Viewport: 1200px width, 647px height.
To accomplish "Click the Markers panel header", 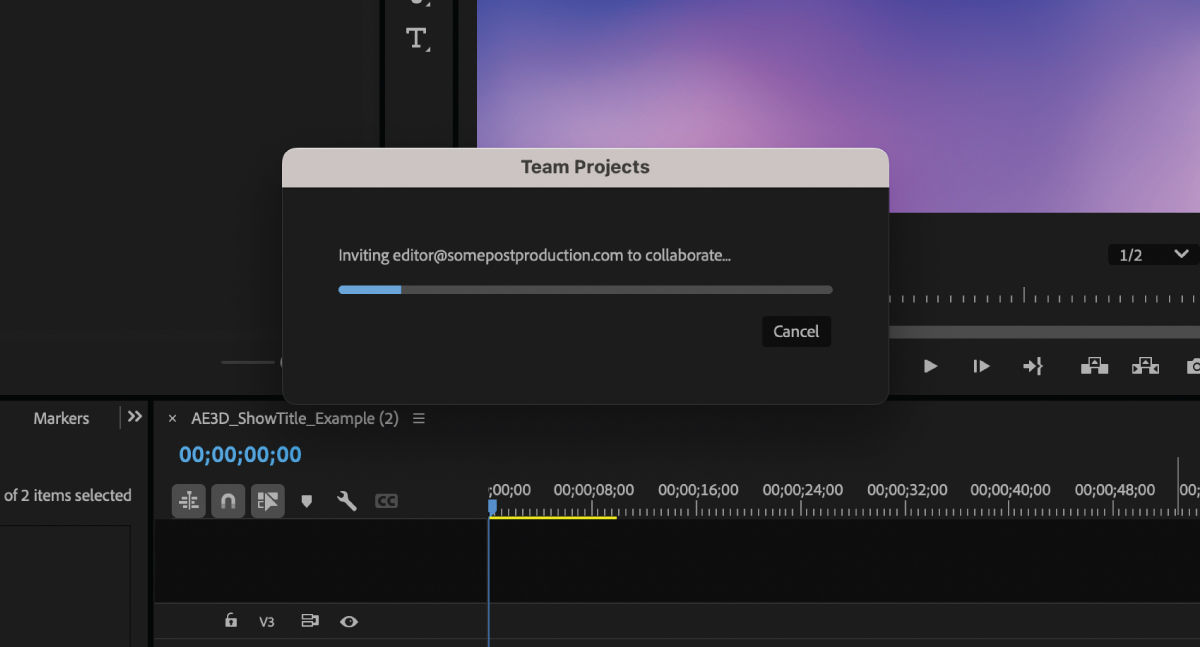I will [61, 417].
